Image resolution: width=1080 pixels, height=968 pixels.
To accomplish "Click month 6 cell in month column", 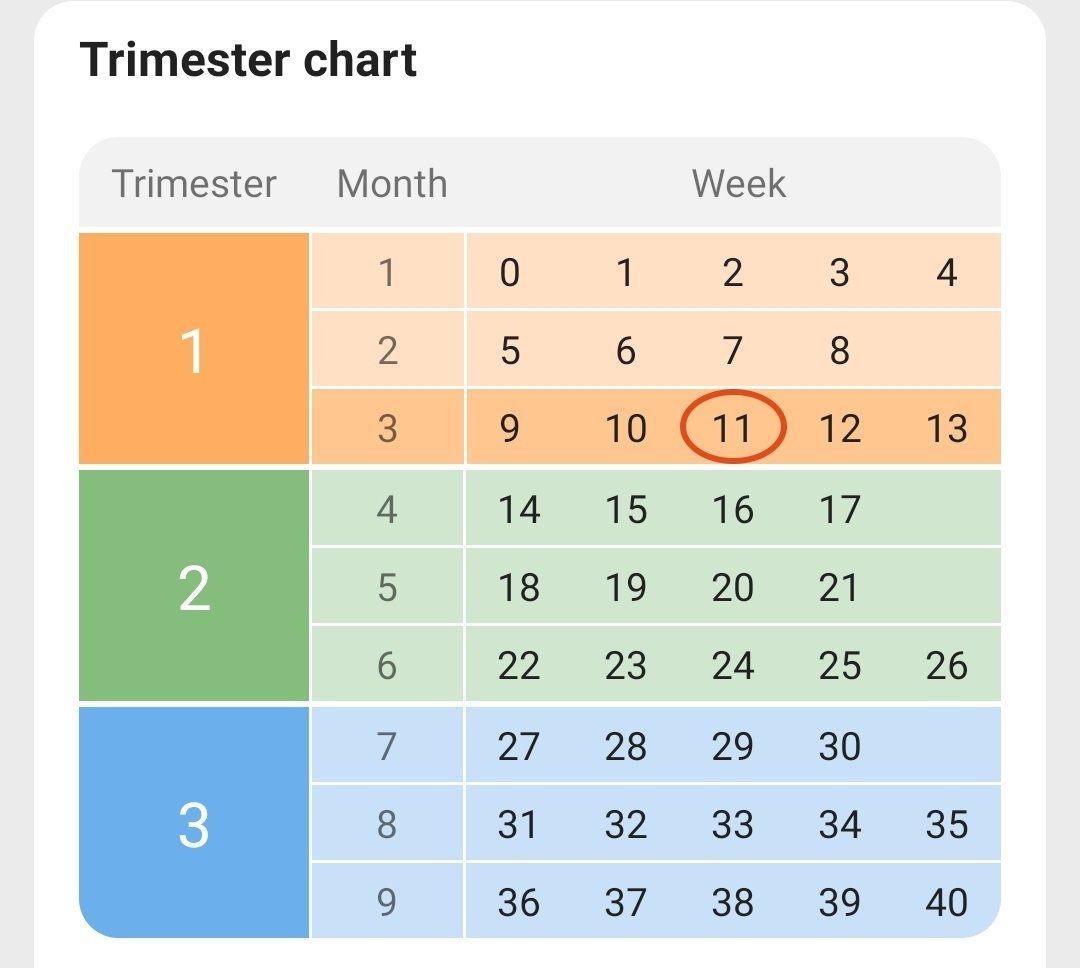I will tap(387, 665).
